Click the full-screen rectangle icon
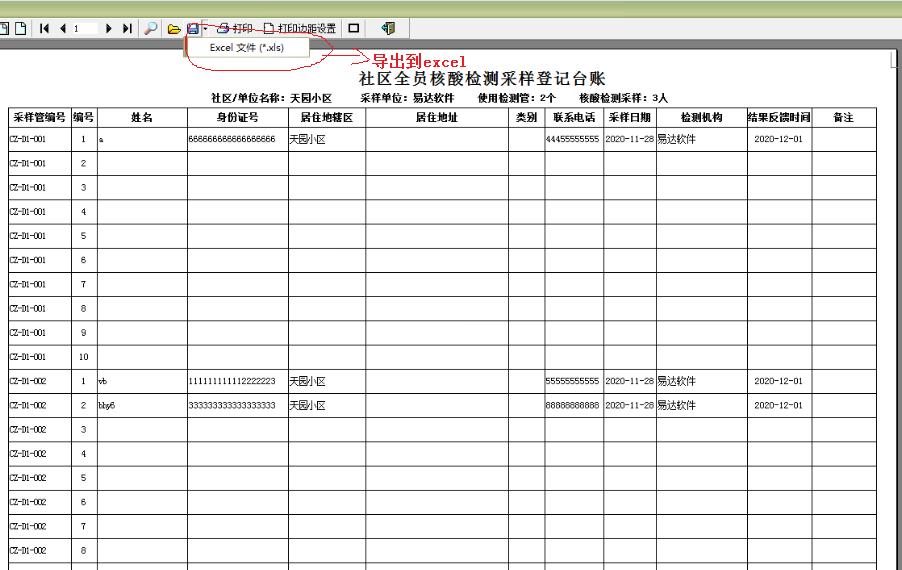The width and height of the screenshot is (902, 570). coord(354,28)
